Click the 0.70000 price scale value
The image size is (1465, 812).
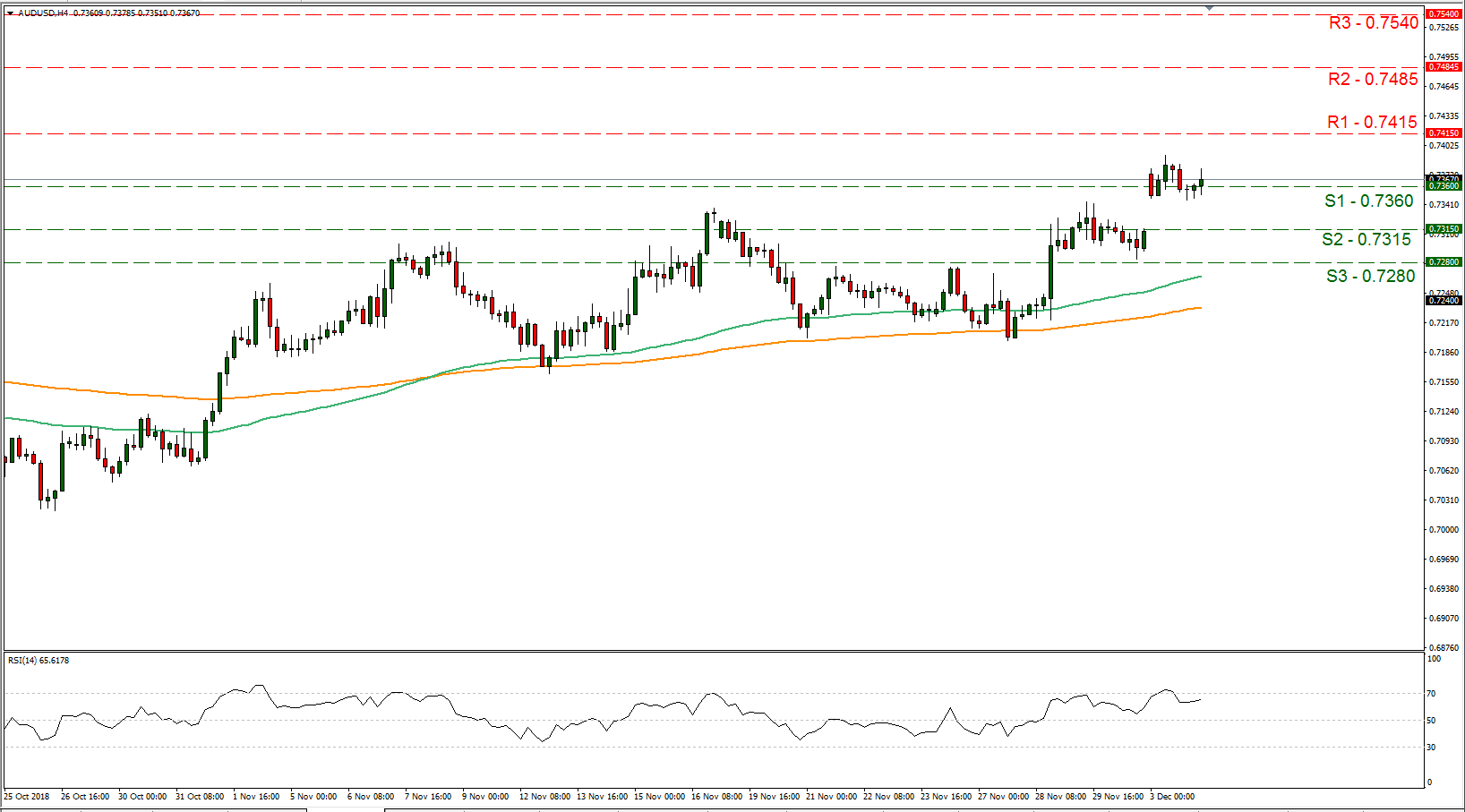pos(1444,530)
